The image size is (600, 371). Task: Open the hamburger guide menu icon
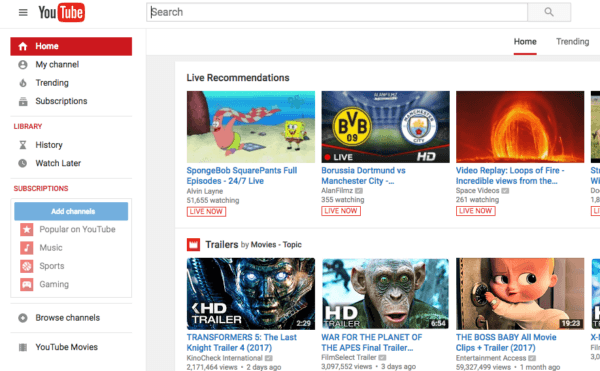[23, 12]
